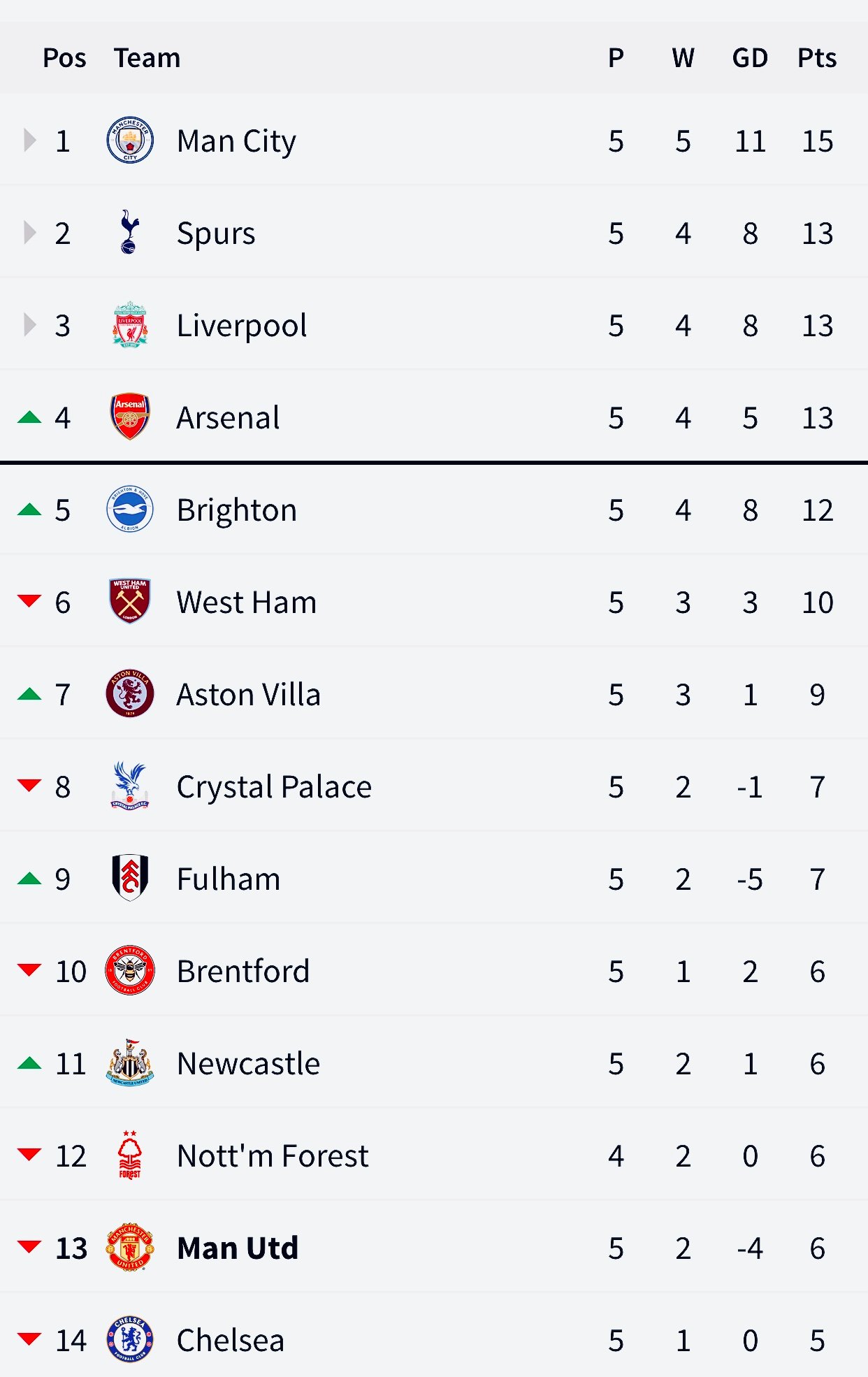
Task: Click the Crystal Palace eagle crest
Action: (x=130, y=786)
